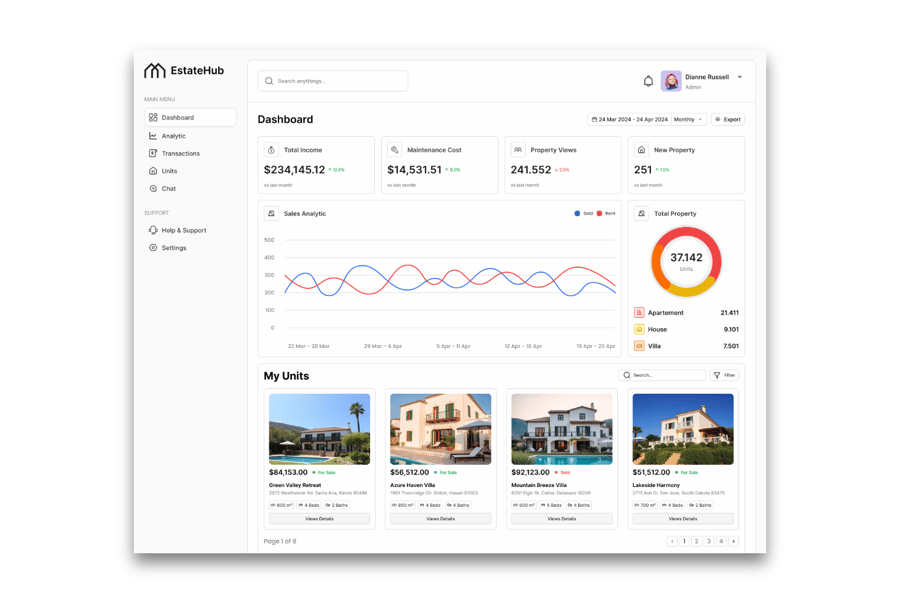The image size is (900, 602).
Task: Click the Search anythings input field
Action: [x=333, y=81]
